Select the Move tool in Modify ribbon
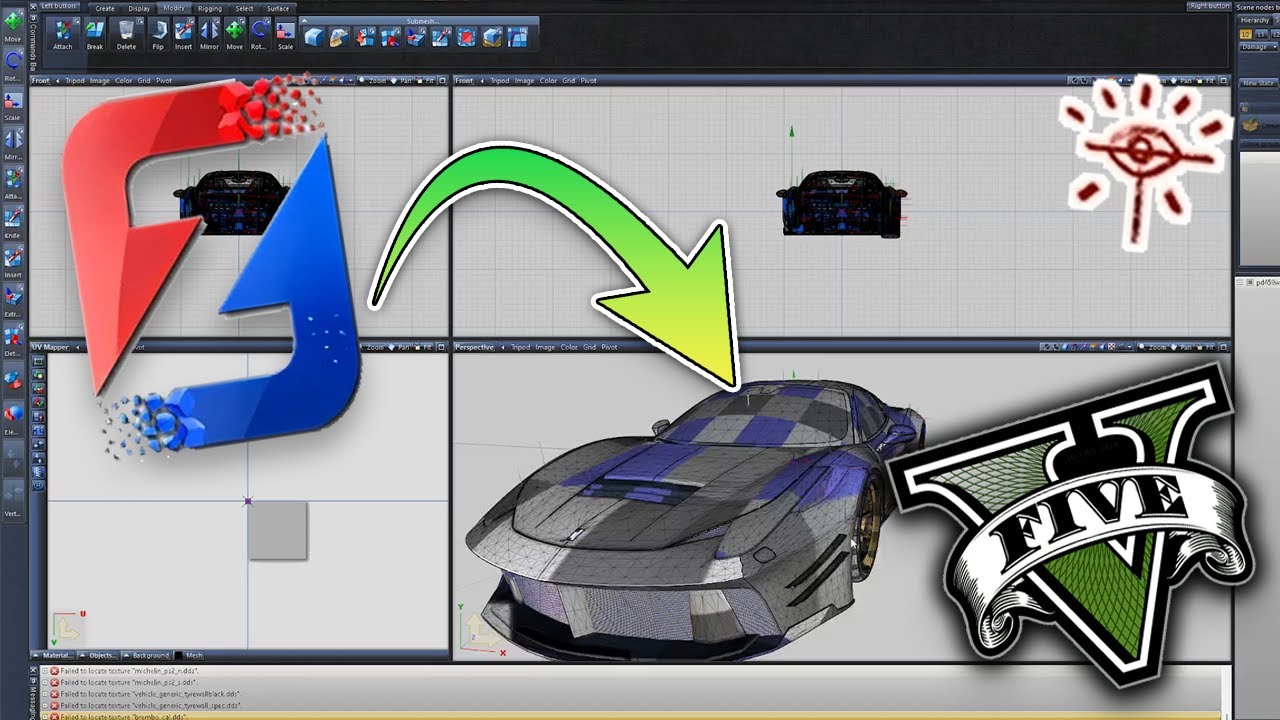Viewport: 1280px width, 720px height. (234, 35)
